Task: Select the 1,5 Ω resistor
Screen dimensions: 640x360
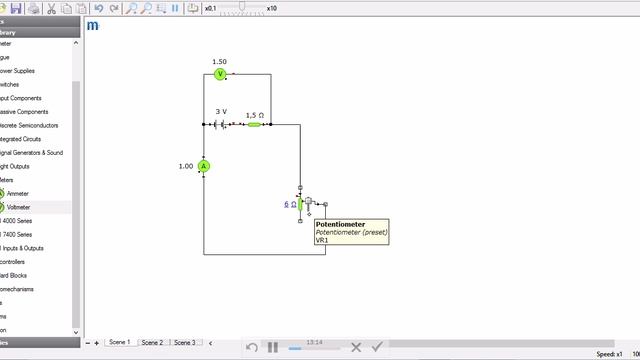Action: pyautogui.click(x=254, y=124)
